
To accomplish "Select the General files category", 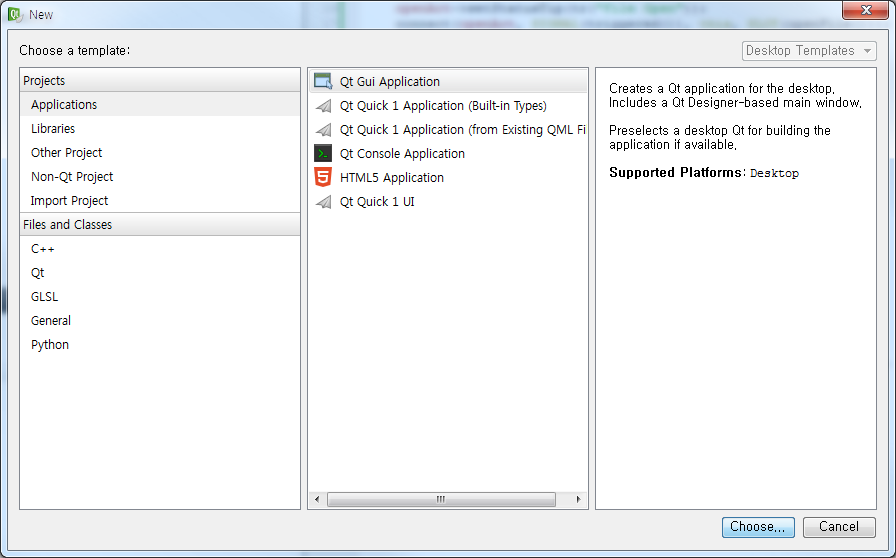I will pyautogui.click(x=159, y=321).
